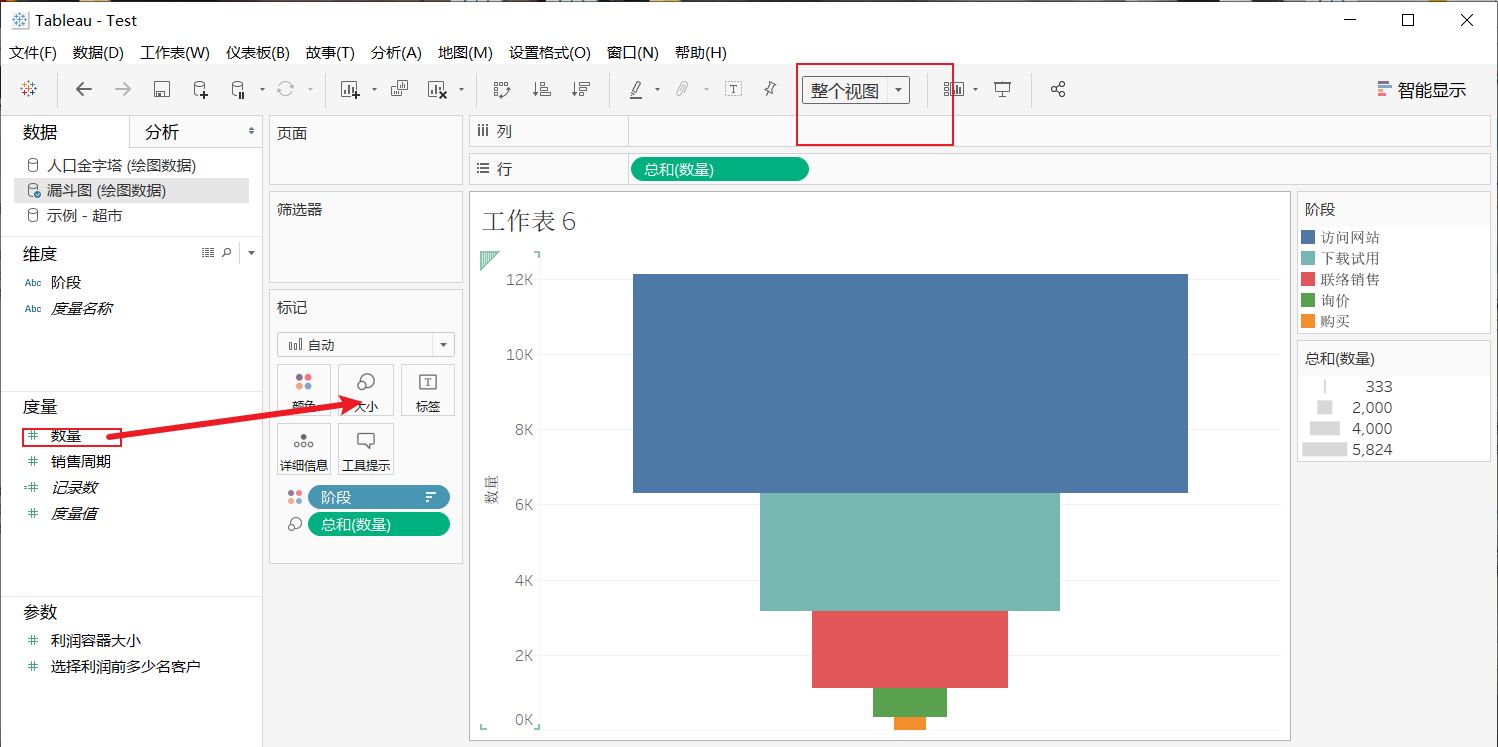Click the Tableau start page logo icon
The height and width of the screenshot is (747, 1498).
click(29, 89)
